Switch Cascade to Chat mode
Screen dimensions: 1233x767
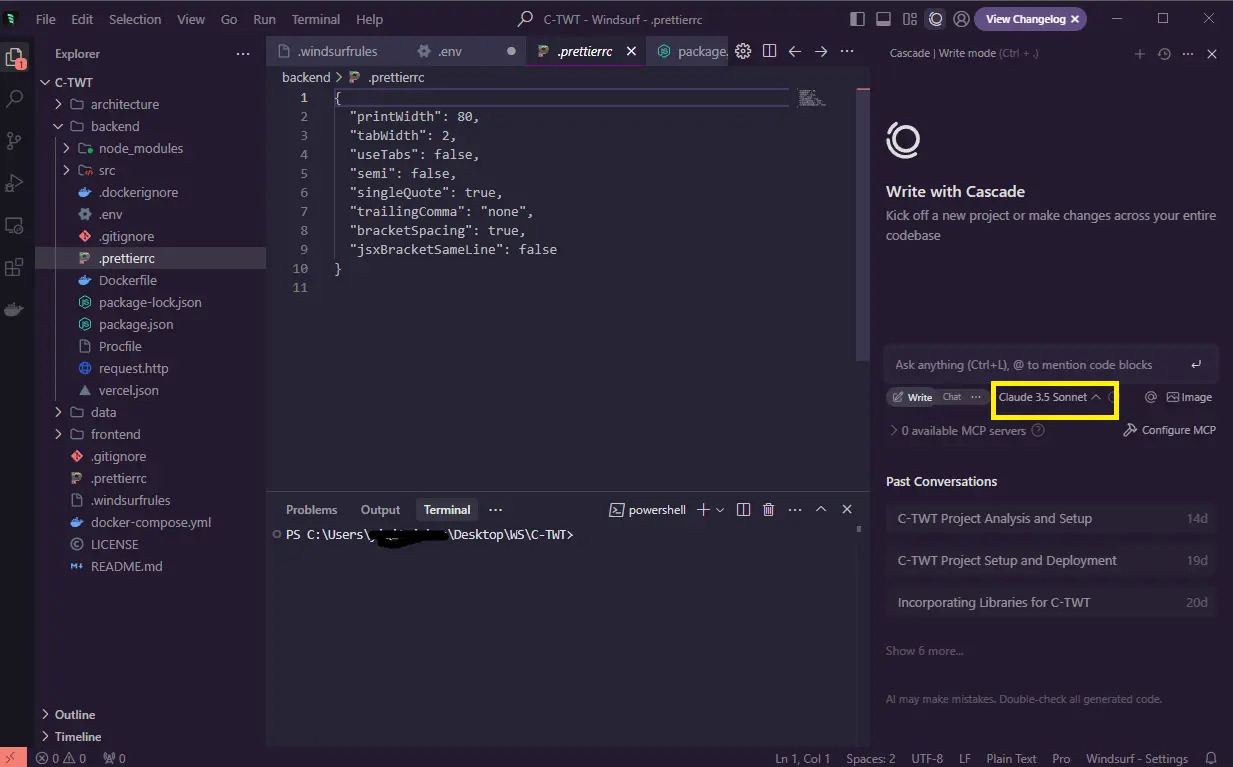coord(952,397)
